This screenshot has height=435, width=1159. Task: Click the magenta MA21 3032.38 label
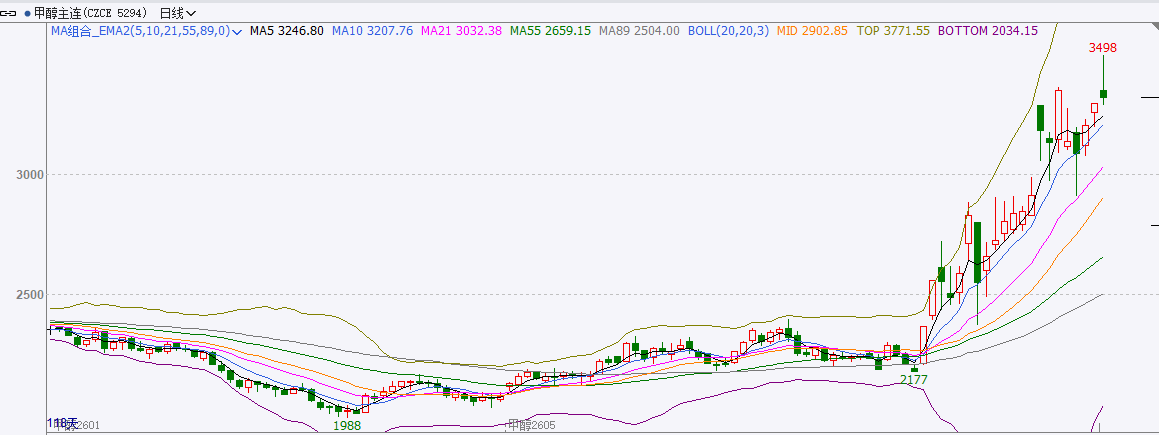[x=461, y=32]
